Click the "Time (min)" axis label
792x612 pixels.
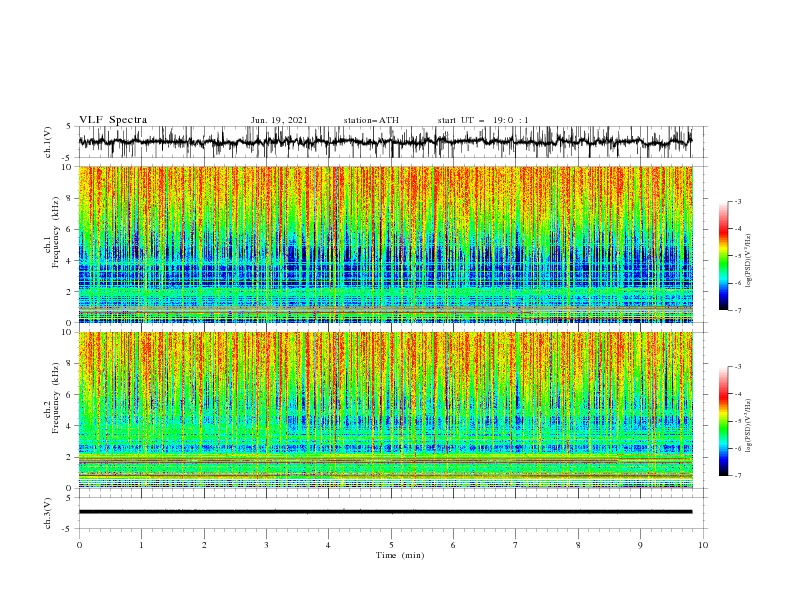pos(400,555)
